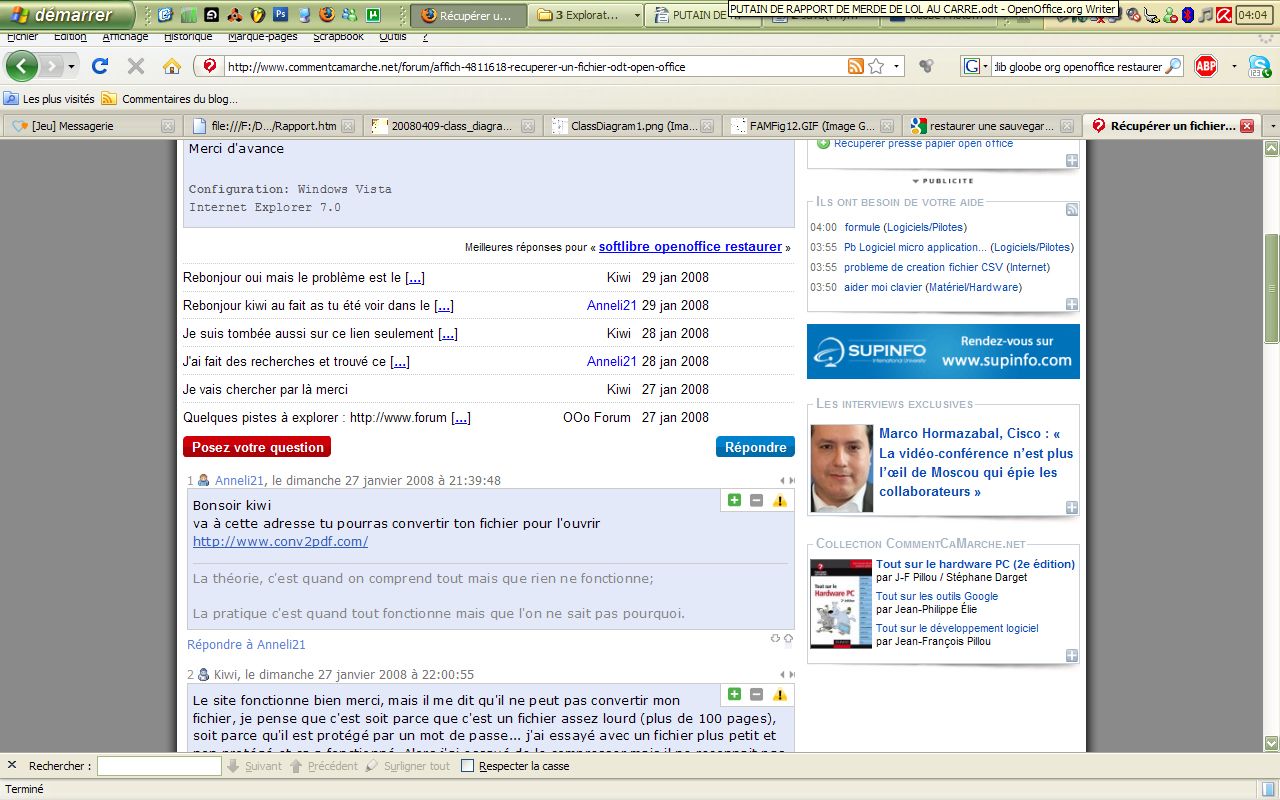Click the site favicon beside the URL
The image size is (1280, 800).
tap(210, 66)
